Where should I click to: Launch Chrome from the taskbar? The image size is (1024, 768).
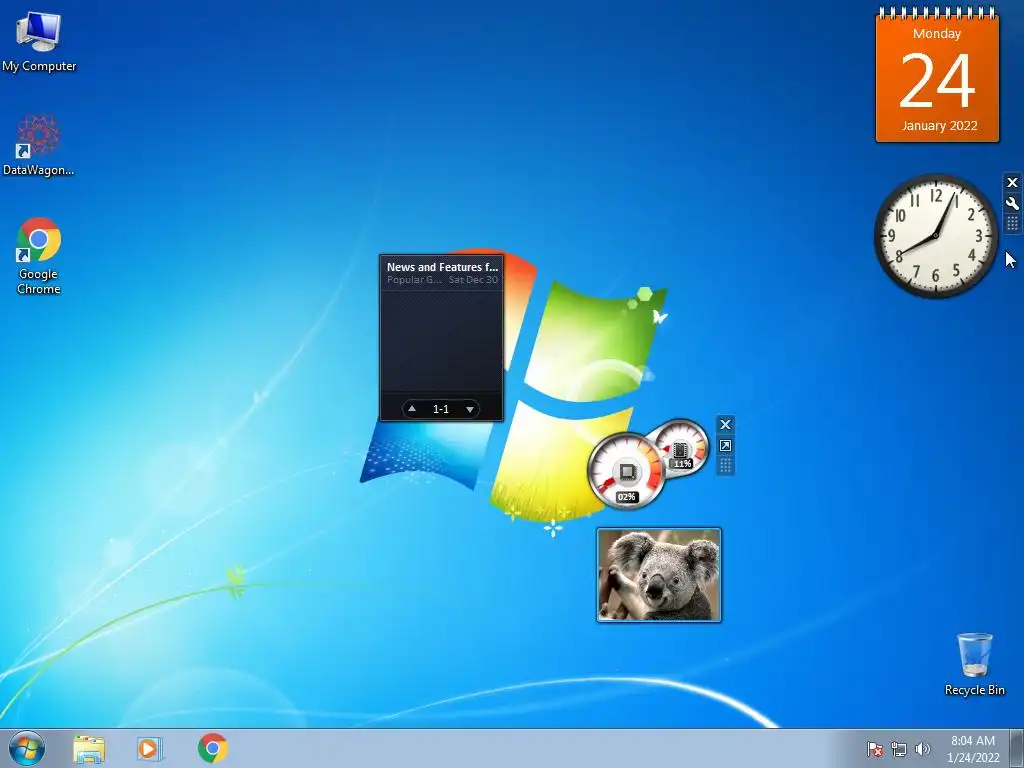point(213,748)
